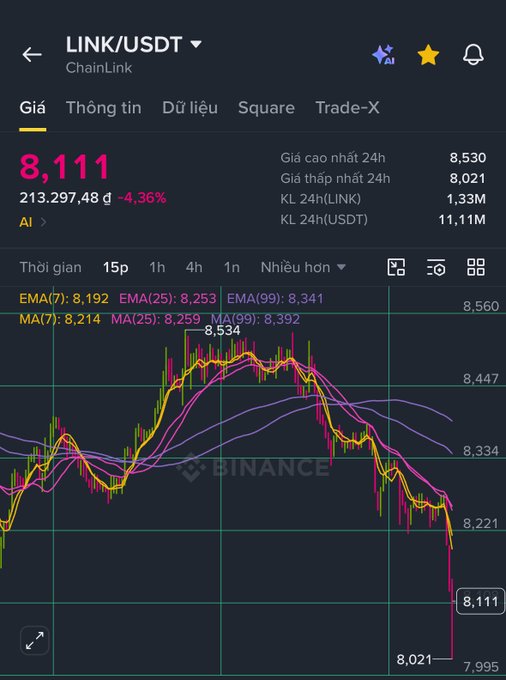This screenshot has height=680, width=506.
Task: Select the 1h timeframe
Action: coord(157,267)
